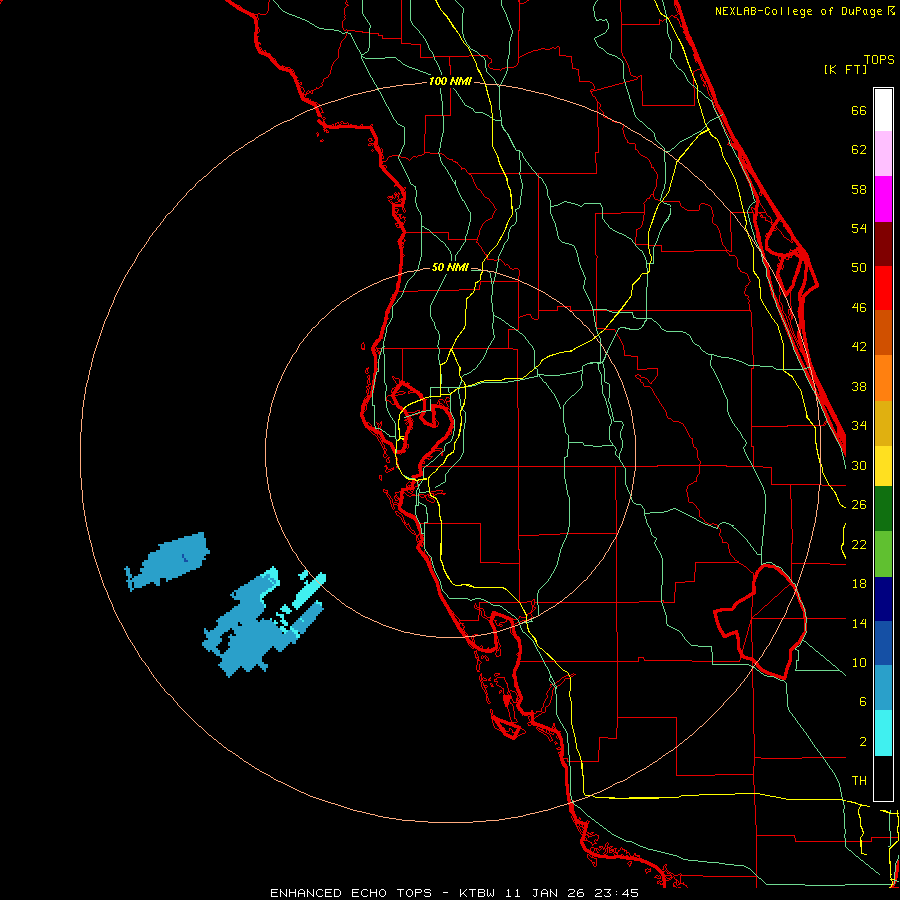900x900 pixels.
Task: Click the legend value 42
Action: click(x=859, y=347)
